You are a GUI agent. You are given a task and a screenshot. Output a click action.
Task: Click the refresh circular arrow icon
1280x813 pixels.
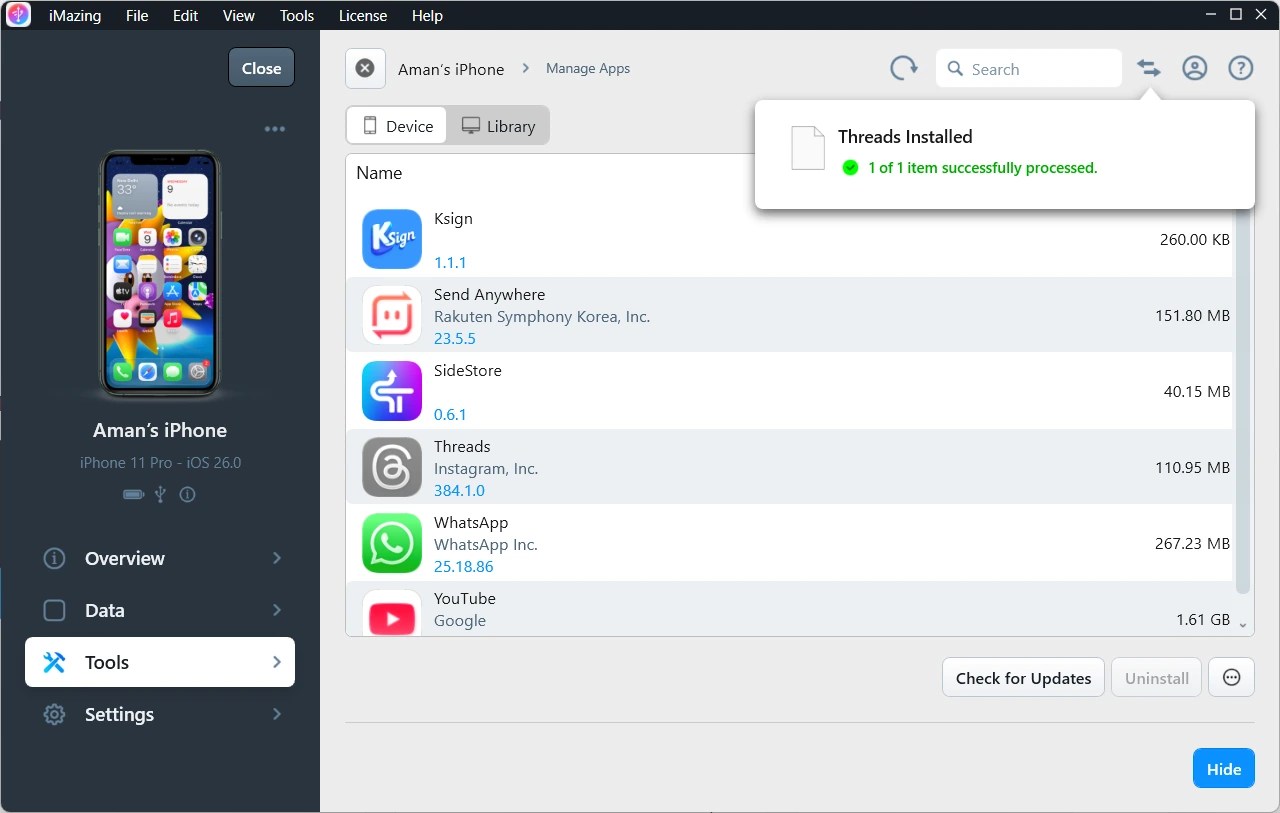(x=904, y=68)
